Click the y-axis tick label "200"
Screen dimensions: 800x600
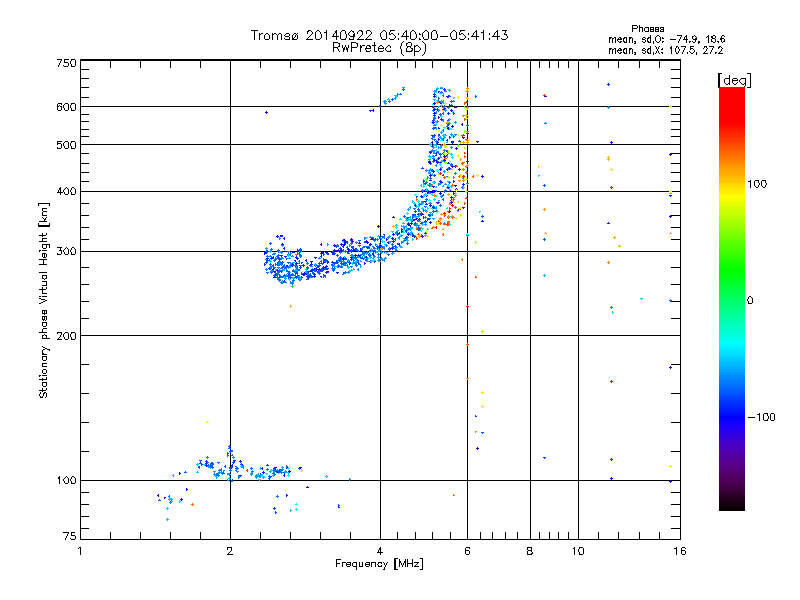click(66, 336)
